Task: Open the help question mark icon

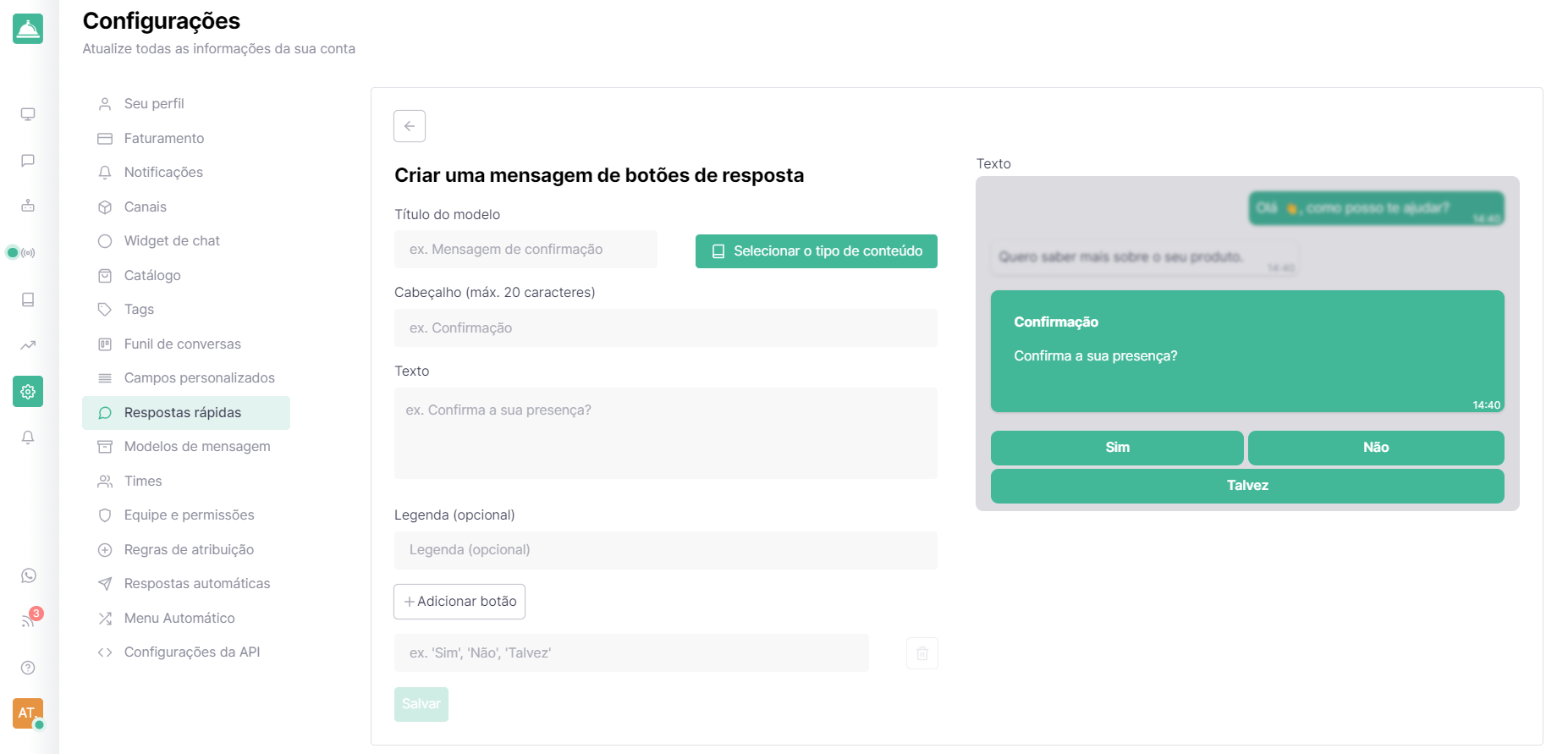Action: tap(28, 668)
